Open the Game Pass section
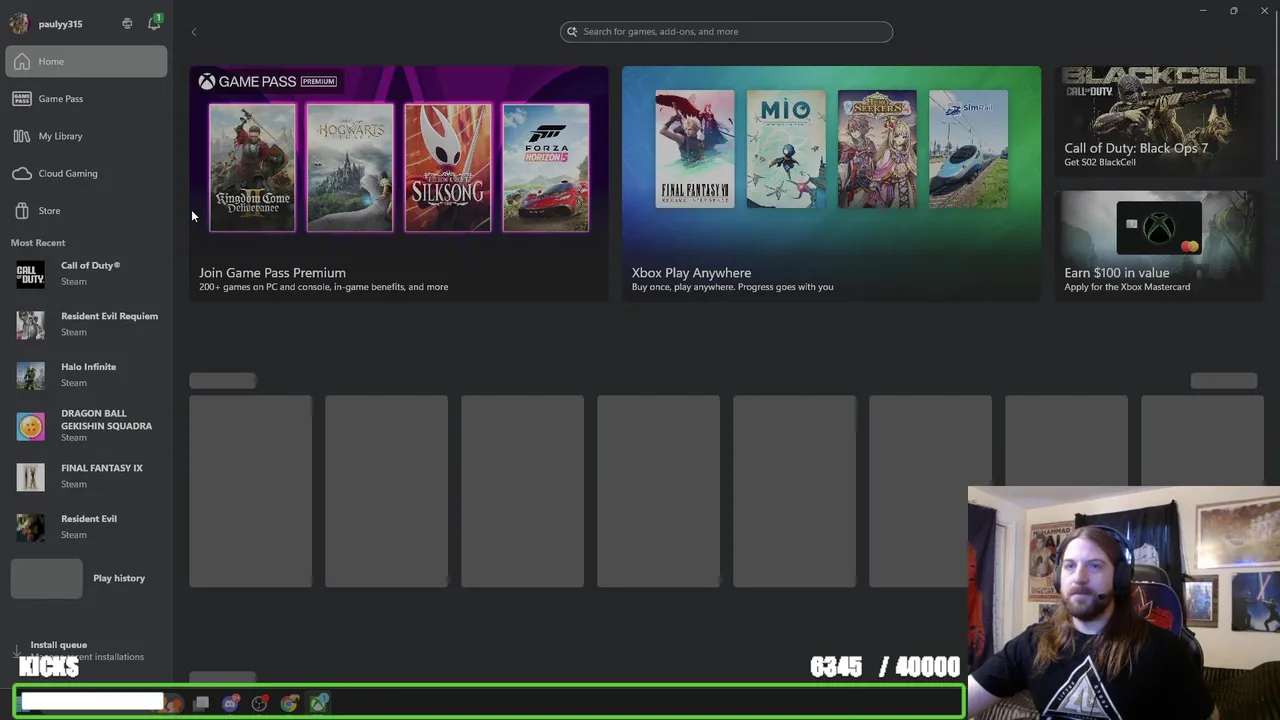 tap(86, 99)
